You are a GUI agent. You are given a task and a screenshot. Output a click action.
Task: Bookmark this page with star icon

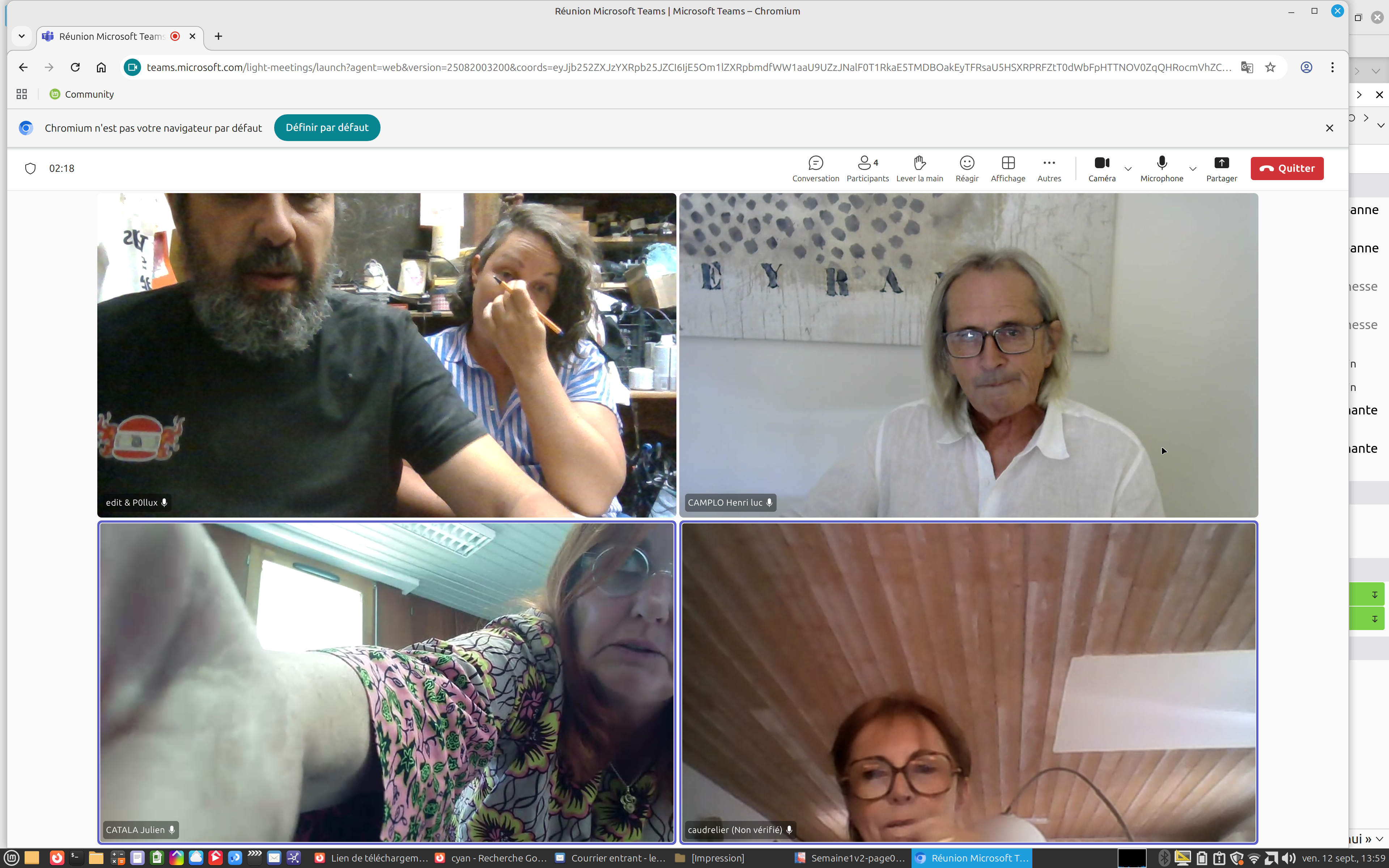(x=1270, y=67)
